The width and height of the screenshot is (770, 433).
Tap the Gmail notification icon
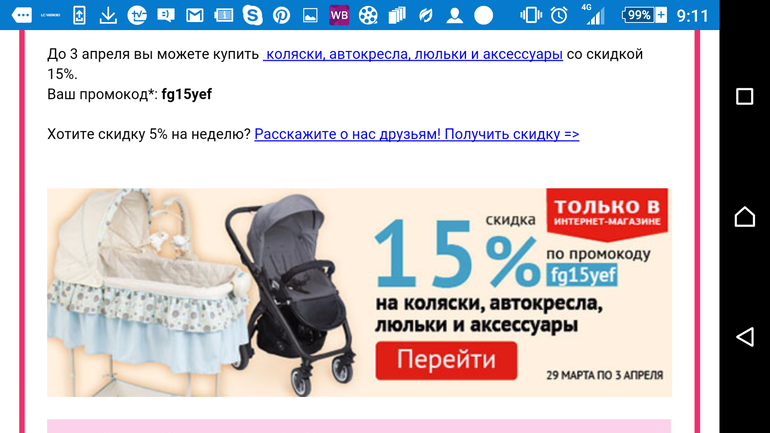pos(194,15)
